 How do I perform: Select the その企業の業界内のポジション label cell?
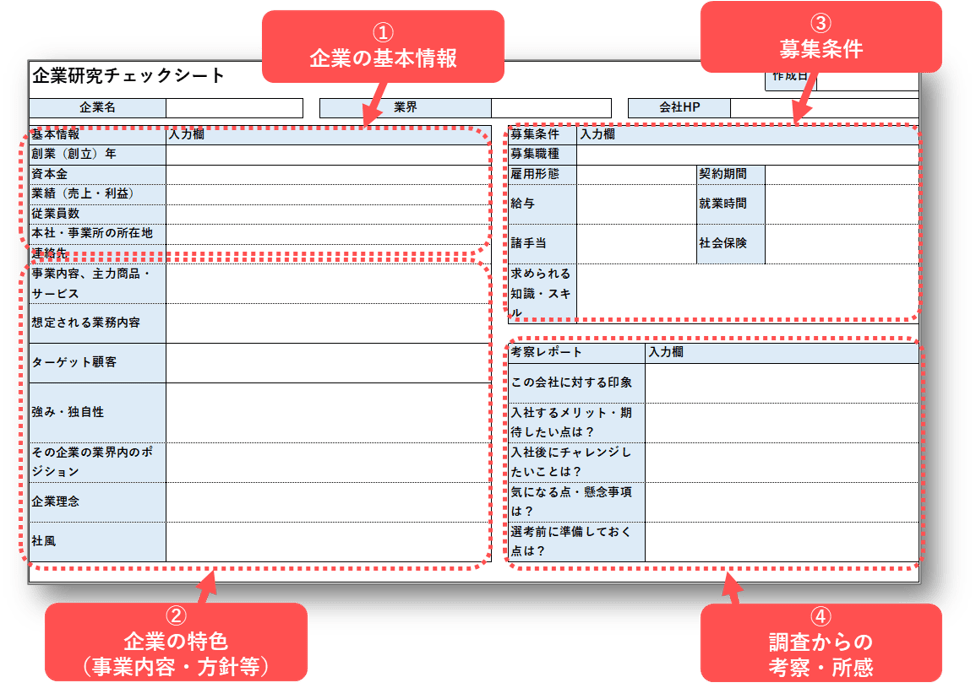[98, 462]
